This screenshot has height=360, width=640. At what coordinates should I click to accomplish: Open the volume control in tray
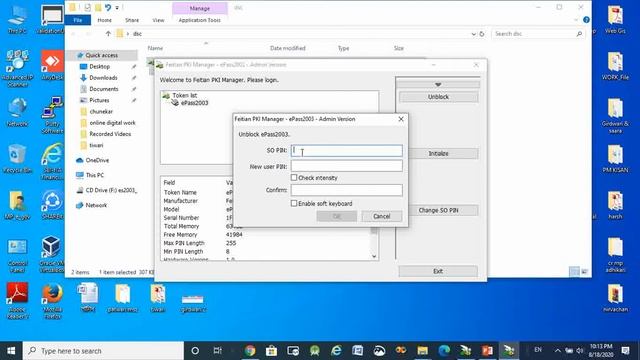coord(580,351)
